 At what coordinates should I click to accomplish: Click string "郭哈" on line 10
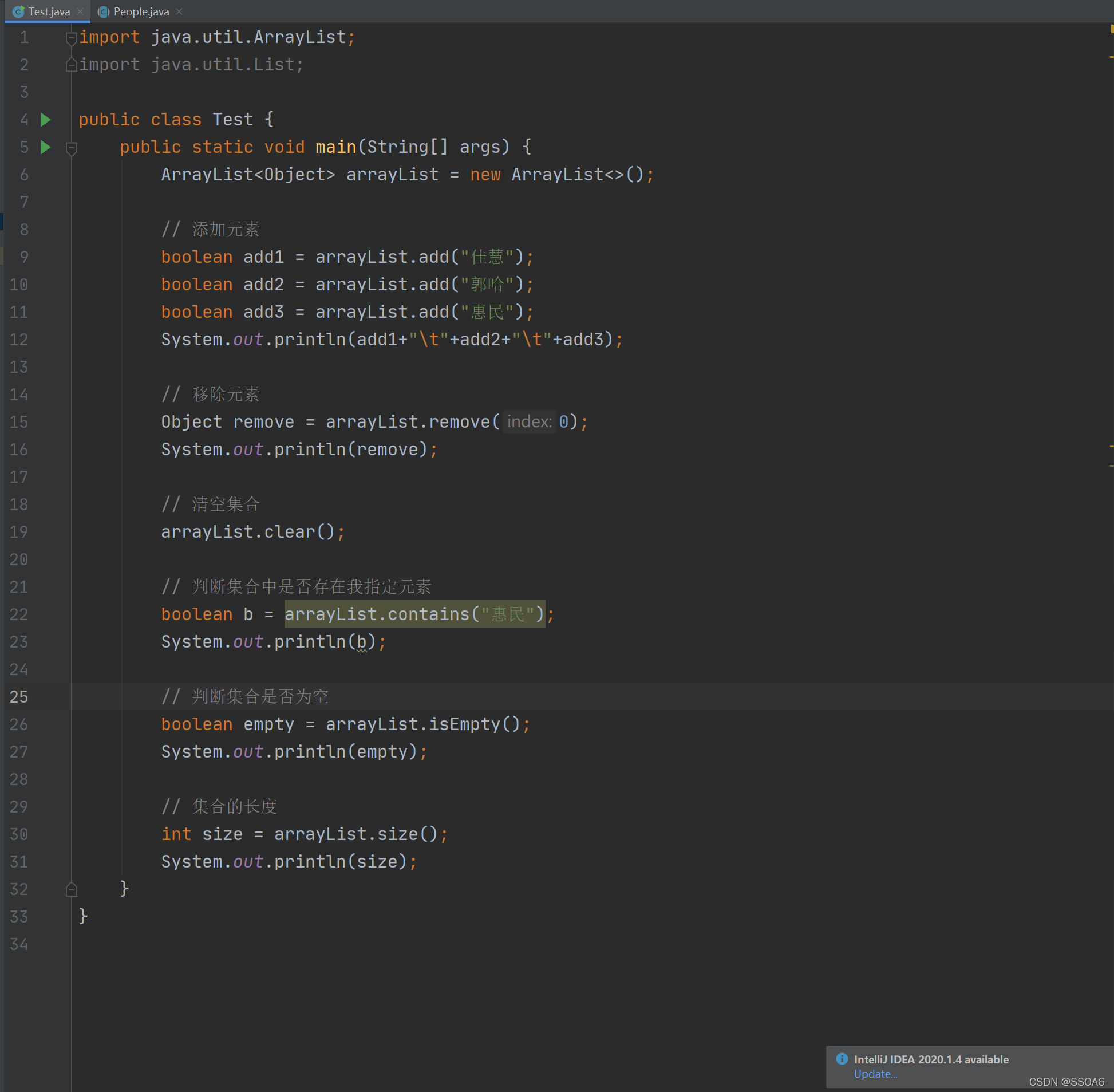[487, 285]
